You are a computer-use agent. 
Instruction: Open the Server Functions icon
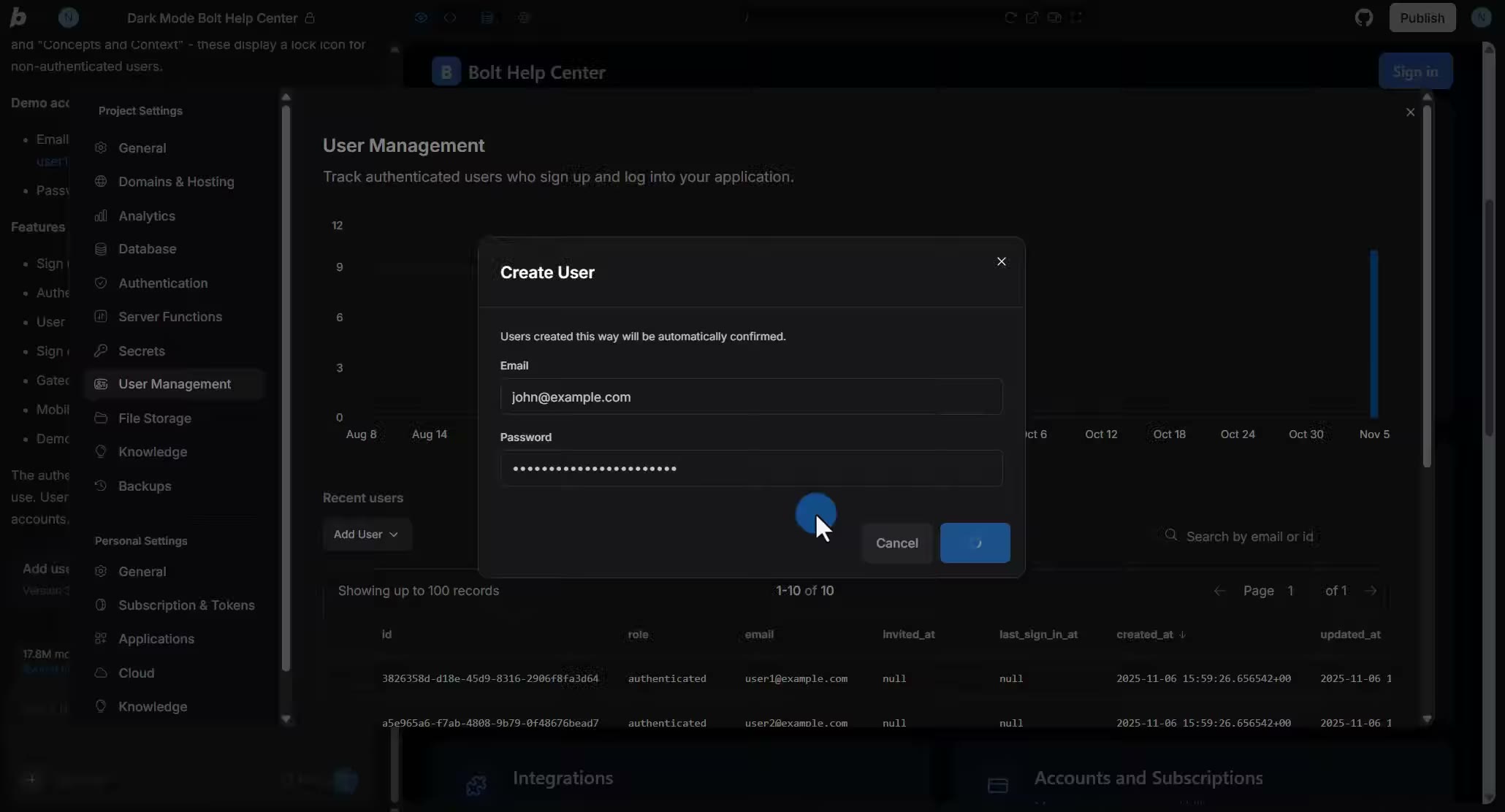pos(101,316)
